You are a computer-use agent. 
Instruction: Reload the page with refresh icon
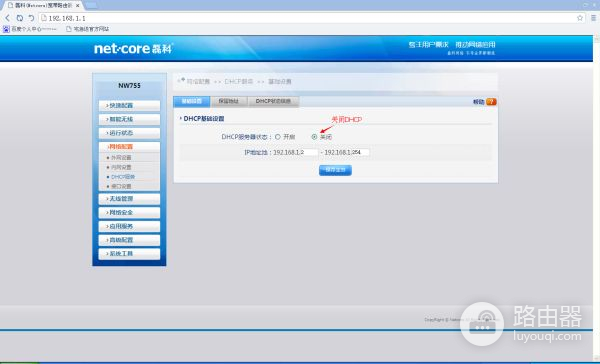[20, 18]
